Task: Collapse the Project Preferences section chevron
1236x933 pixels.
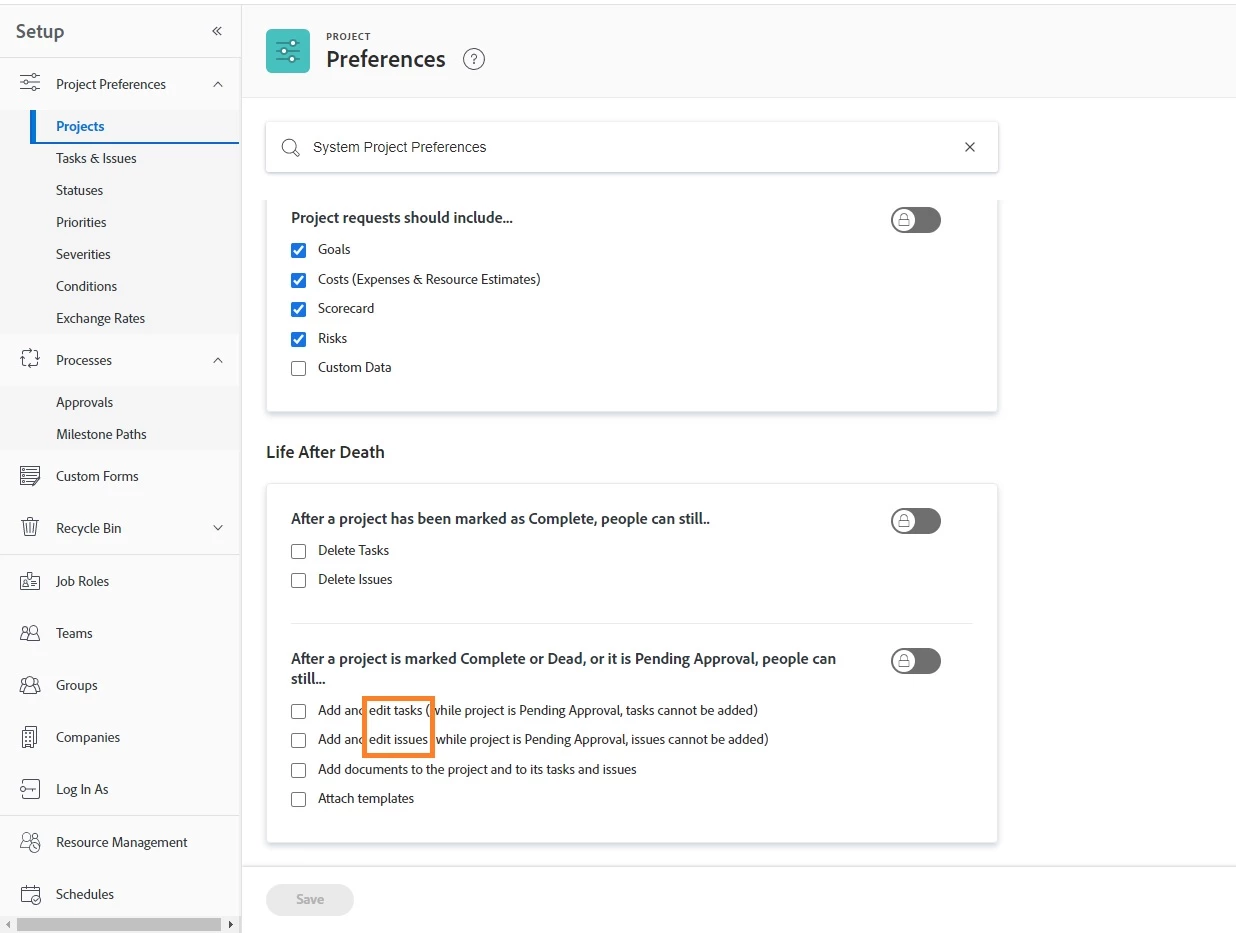Action: tap(218, 84)
